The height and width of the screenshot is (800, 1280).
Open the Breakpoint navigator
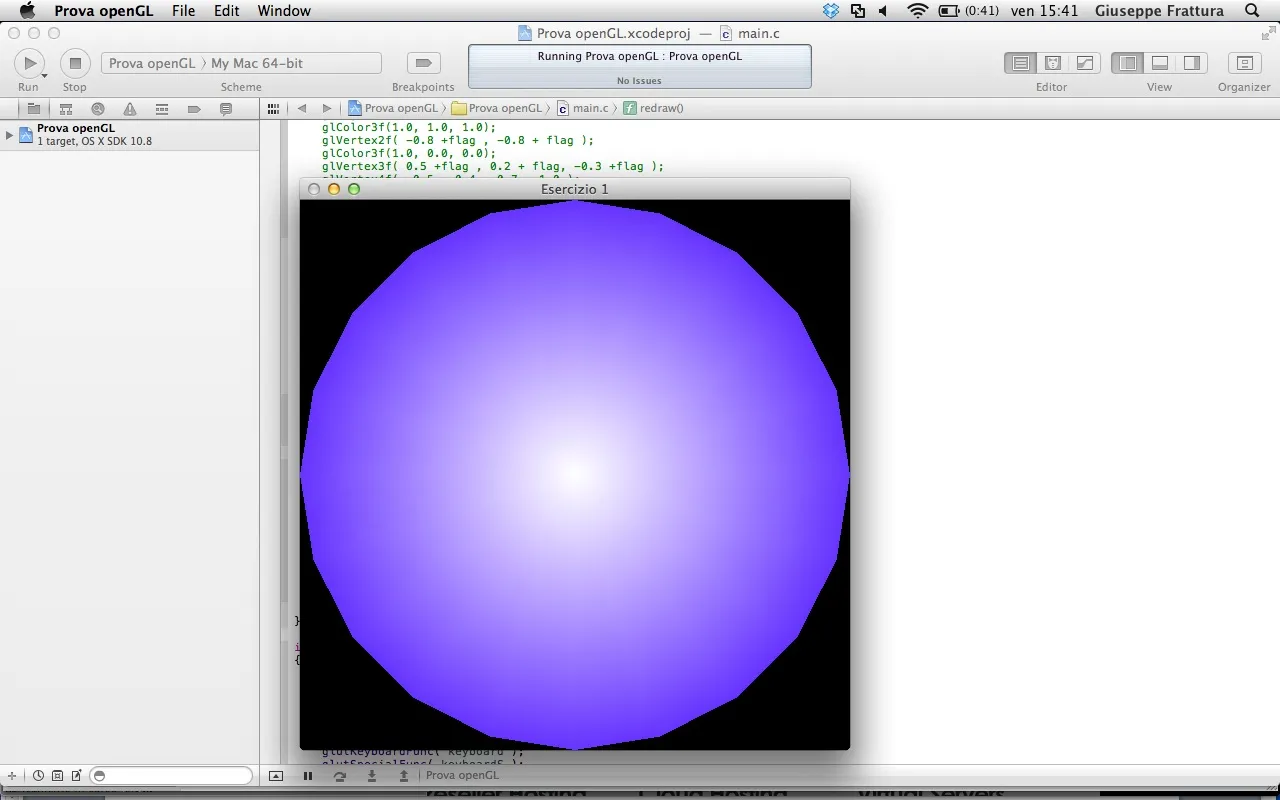(x=194, y=108)
